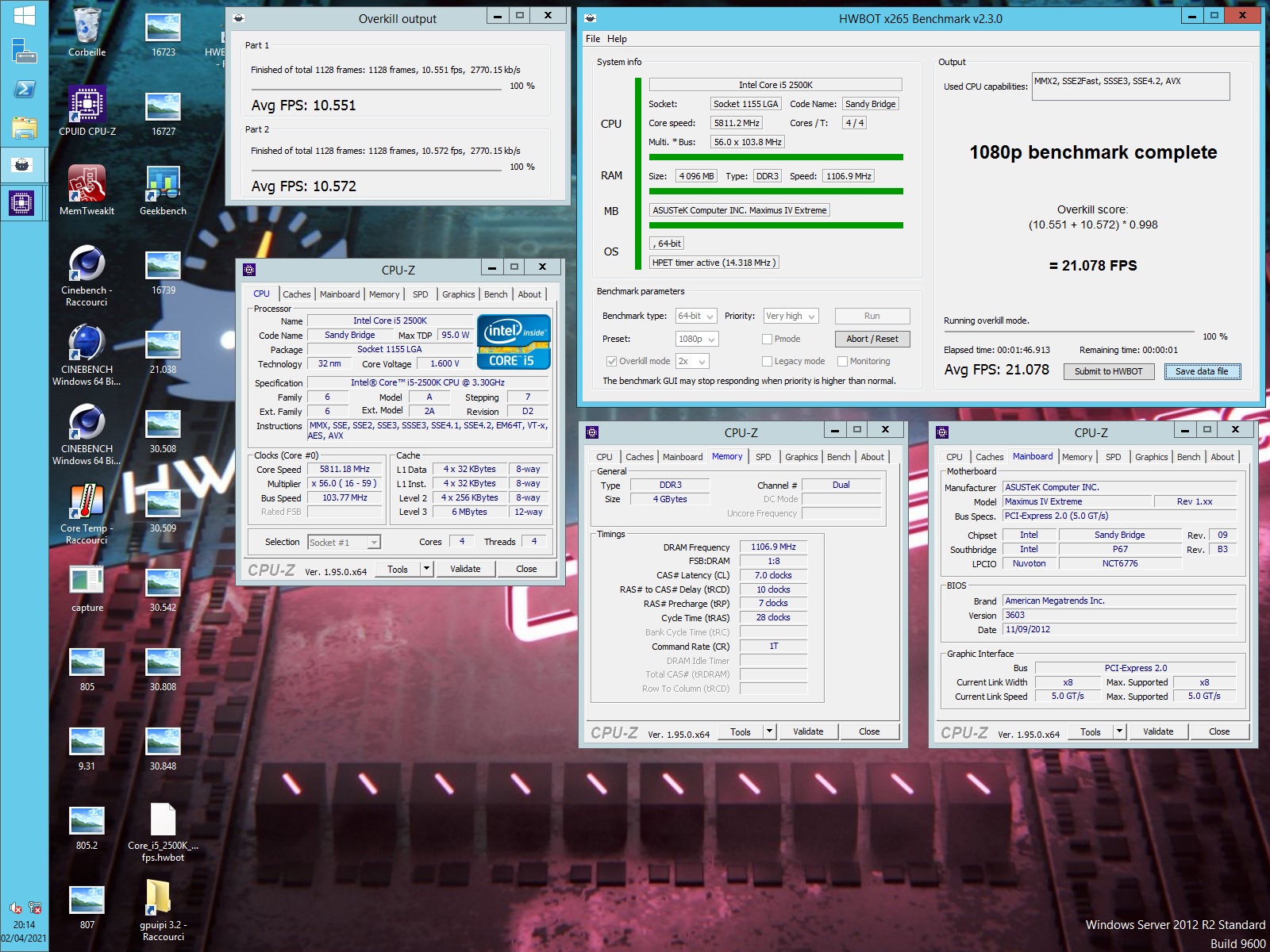Click the Core speed 5811.2 MHz field
The height and width of the screenshot is (952, 1270).
tap(737, 123)
